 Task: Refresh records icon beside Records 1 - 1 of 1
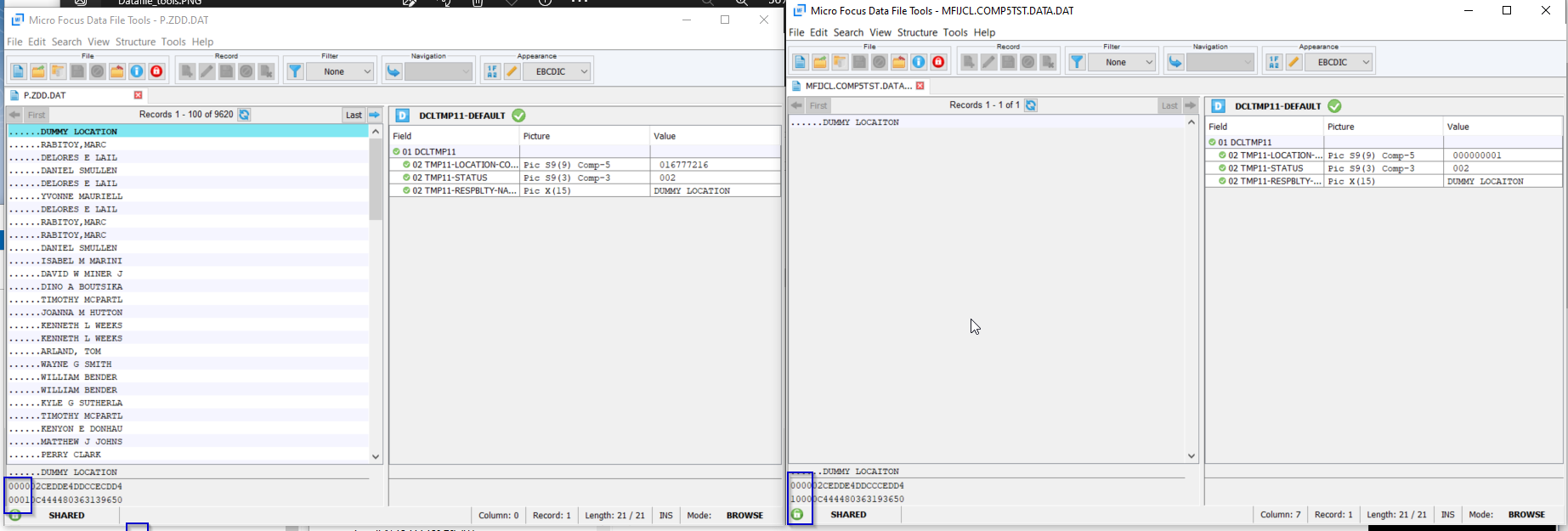tap(1031, 105)
